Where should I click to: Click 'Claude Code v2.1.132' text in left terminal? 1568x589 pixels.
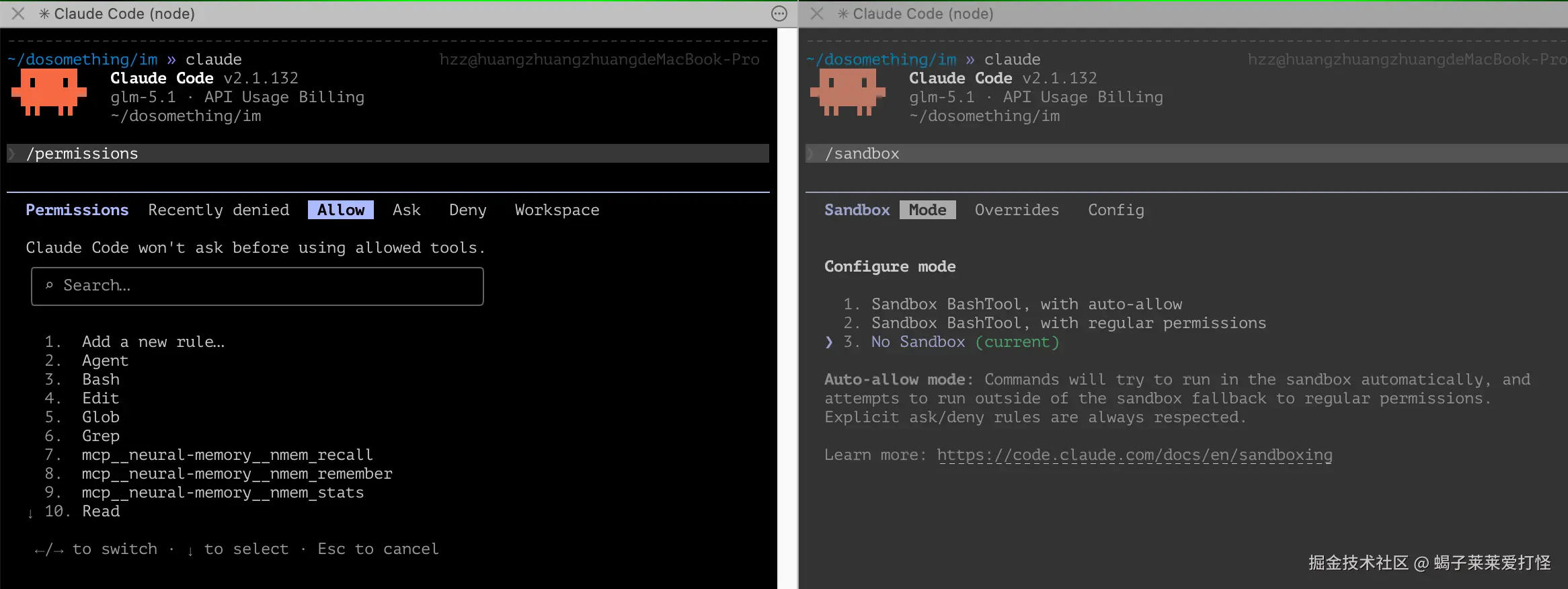click(204, 78)
